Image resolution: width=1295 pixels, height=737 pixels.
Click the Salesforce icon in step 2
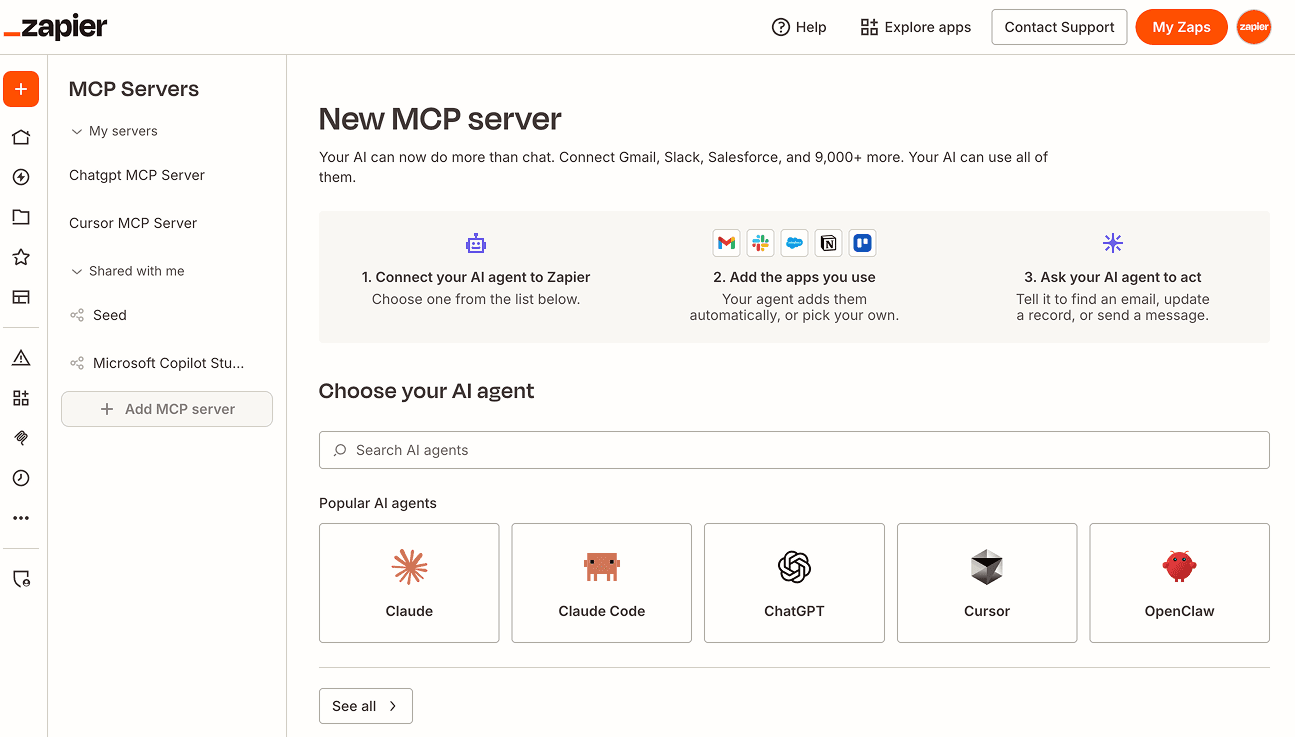794,243
